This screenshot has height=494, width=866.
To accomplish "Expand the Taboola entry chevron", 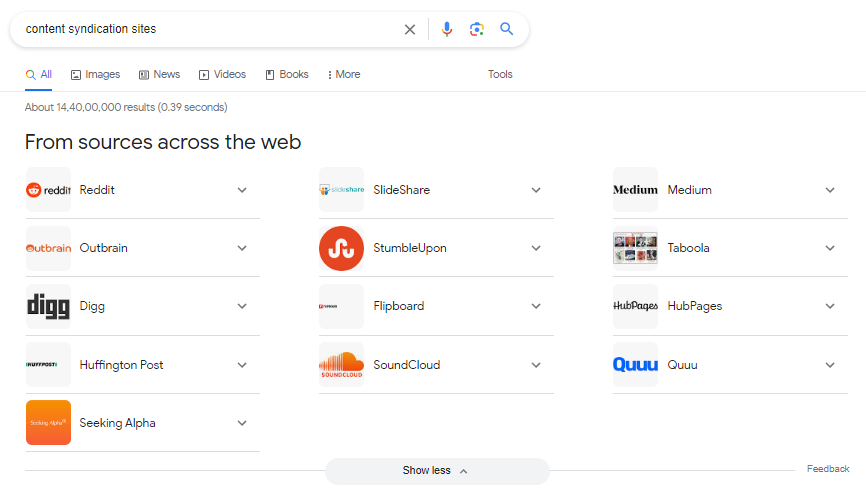I will 830,248.
